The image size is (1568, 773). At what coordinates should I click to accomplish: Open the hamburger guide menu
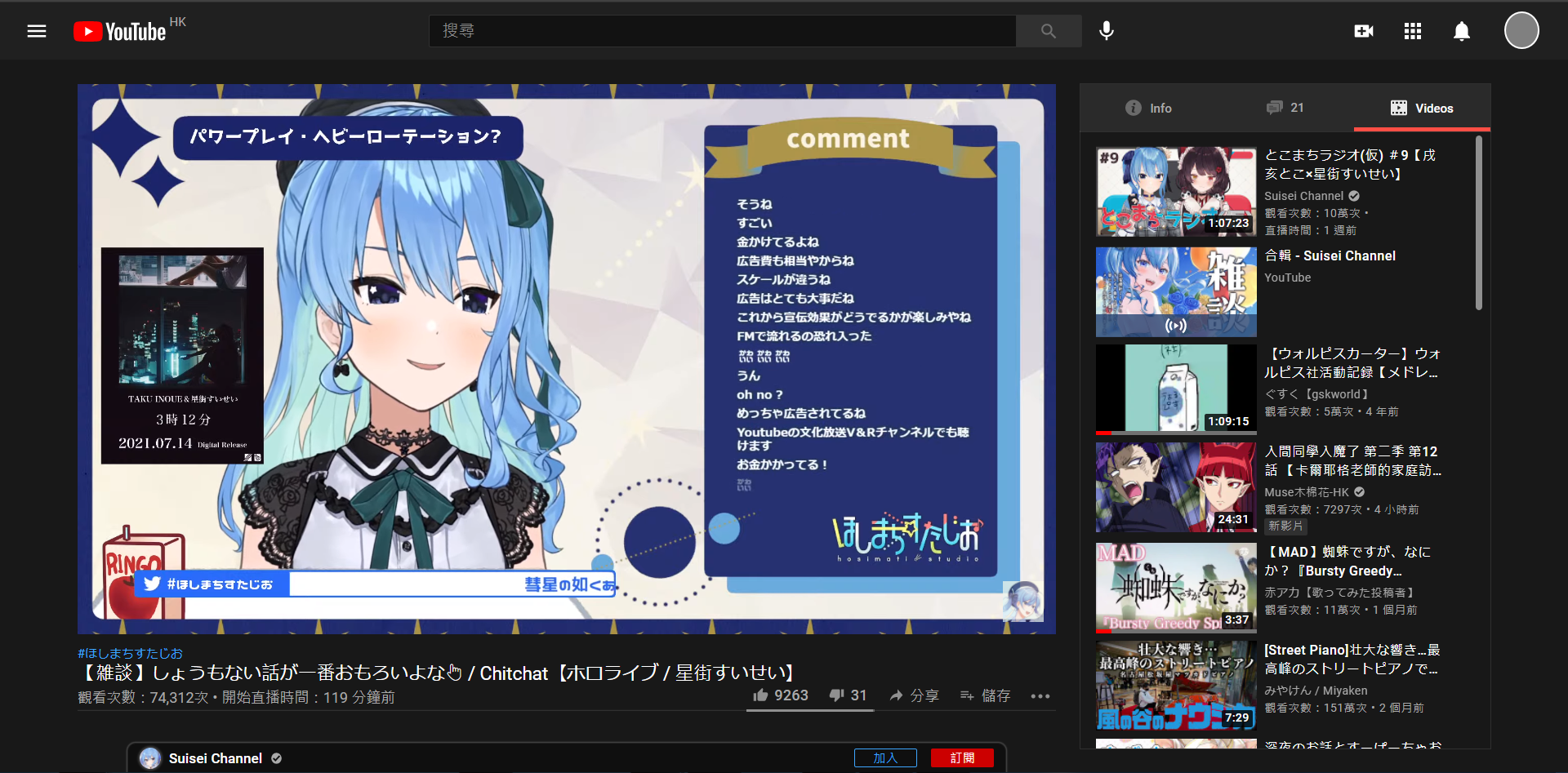37,31
